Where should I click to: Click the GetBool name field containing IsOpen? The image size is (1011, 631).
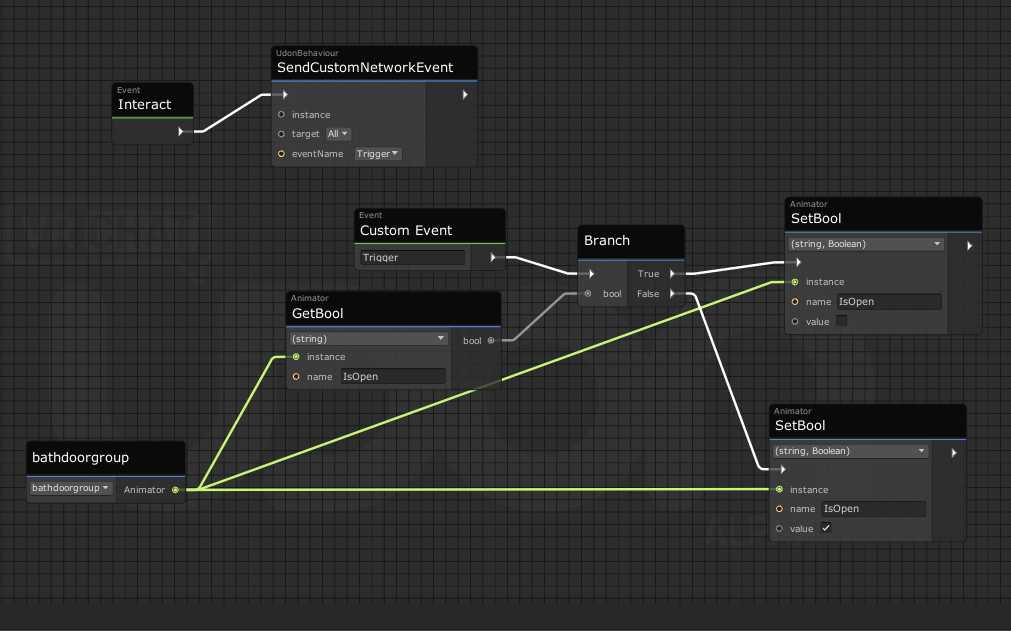(391, 377)
